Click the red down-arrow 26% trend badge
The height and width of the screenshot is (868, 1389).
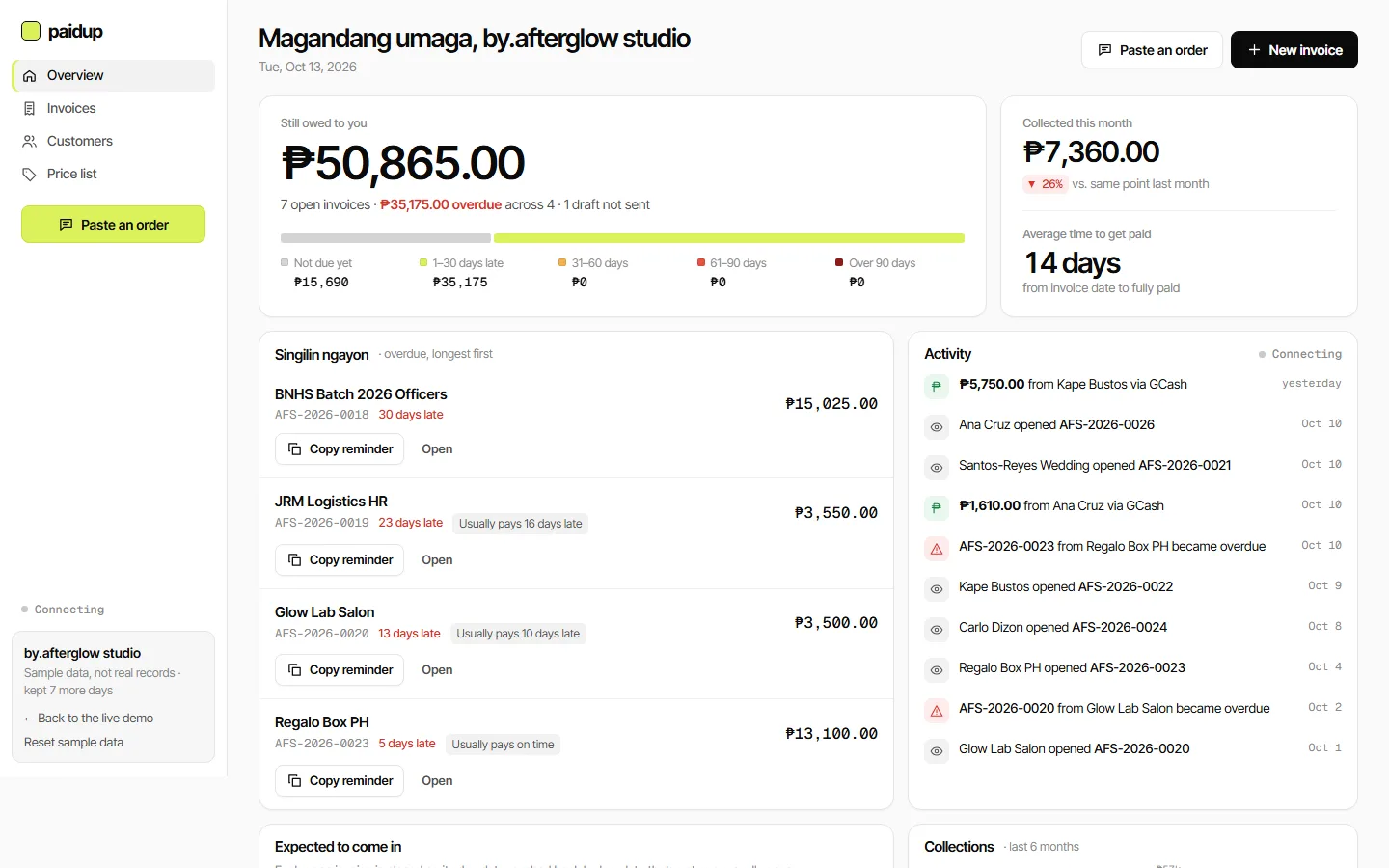tap(1046, 184)
